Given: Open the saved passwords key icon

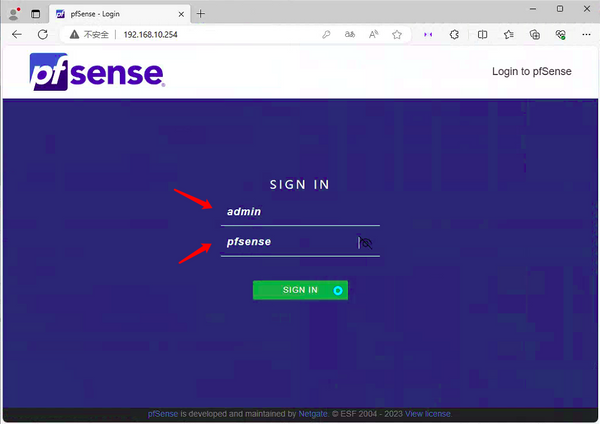Looking at the screenshot, I should coord(326,34).
